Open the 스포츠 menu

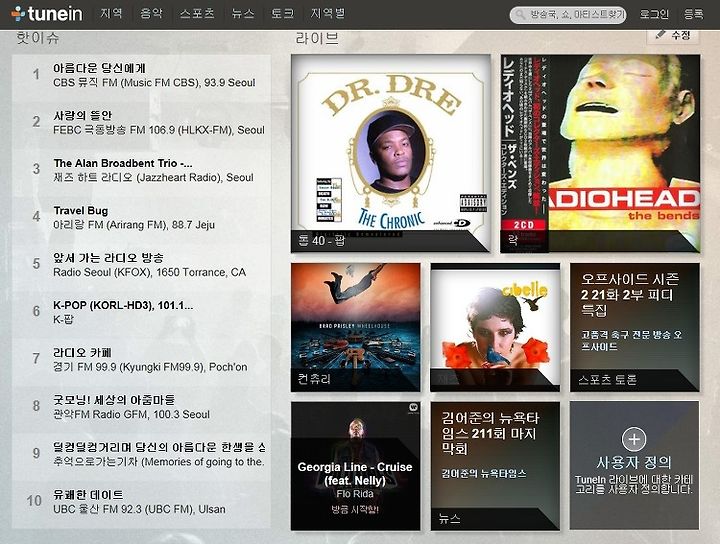197,13
